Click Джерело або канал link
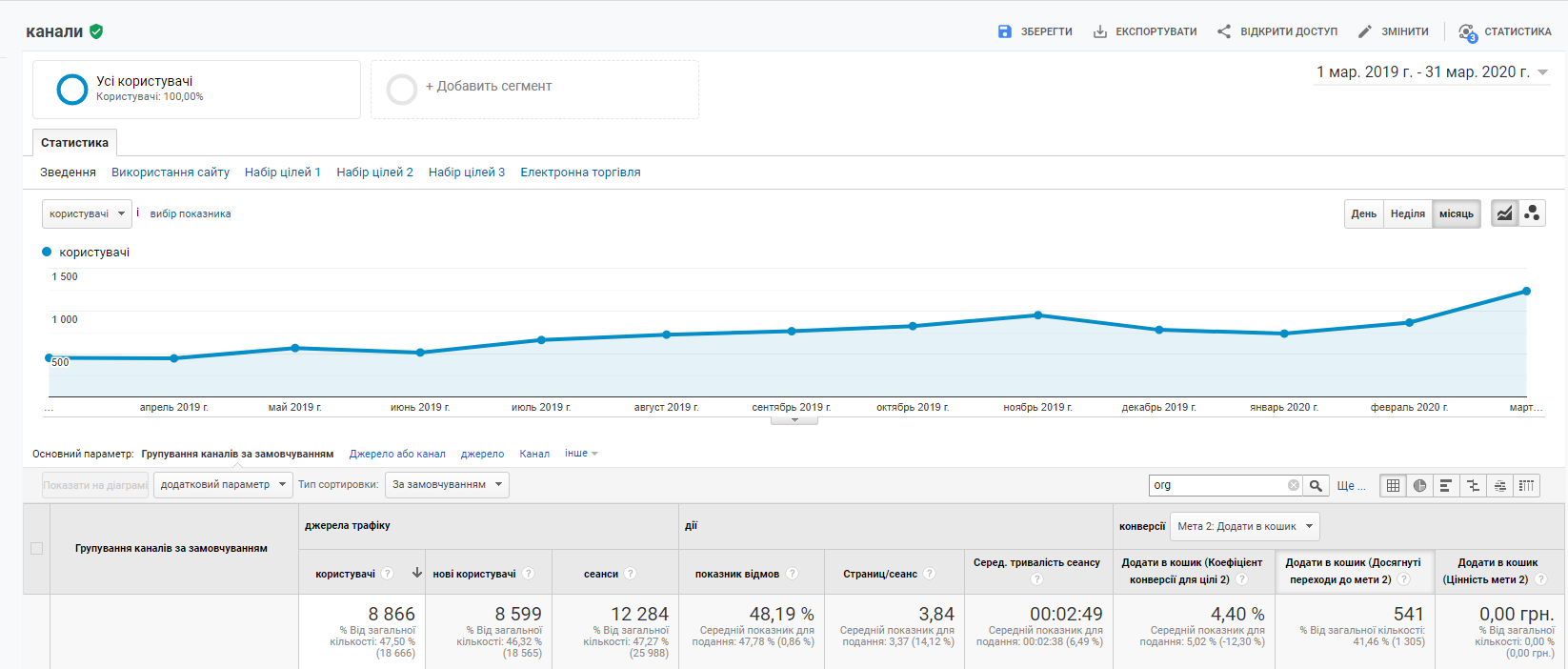This screenshot has width=1568, height=669. [x=397, y=454]
